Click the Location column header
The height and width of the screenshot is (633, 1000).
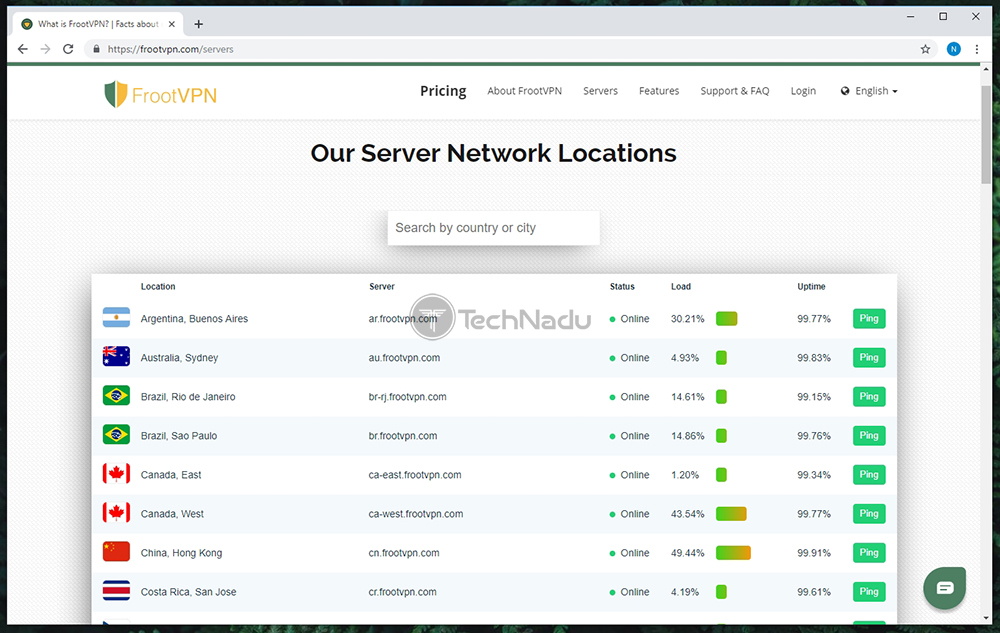tap(158, 286)
